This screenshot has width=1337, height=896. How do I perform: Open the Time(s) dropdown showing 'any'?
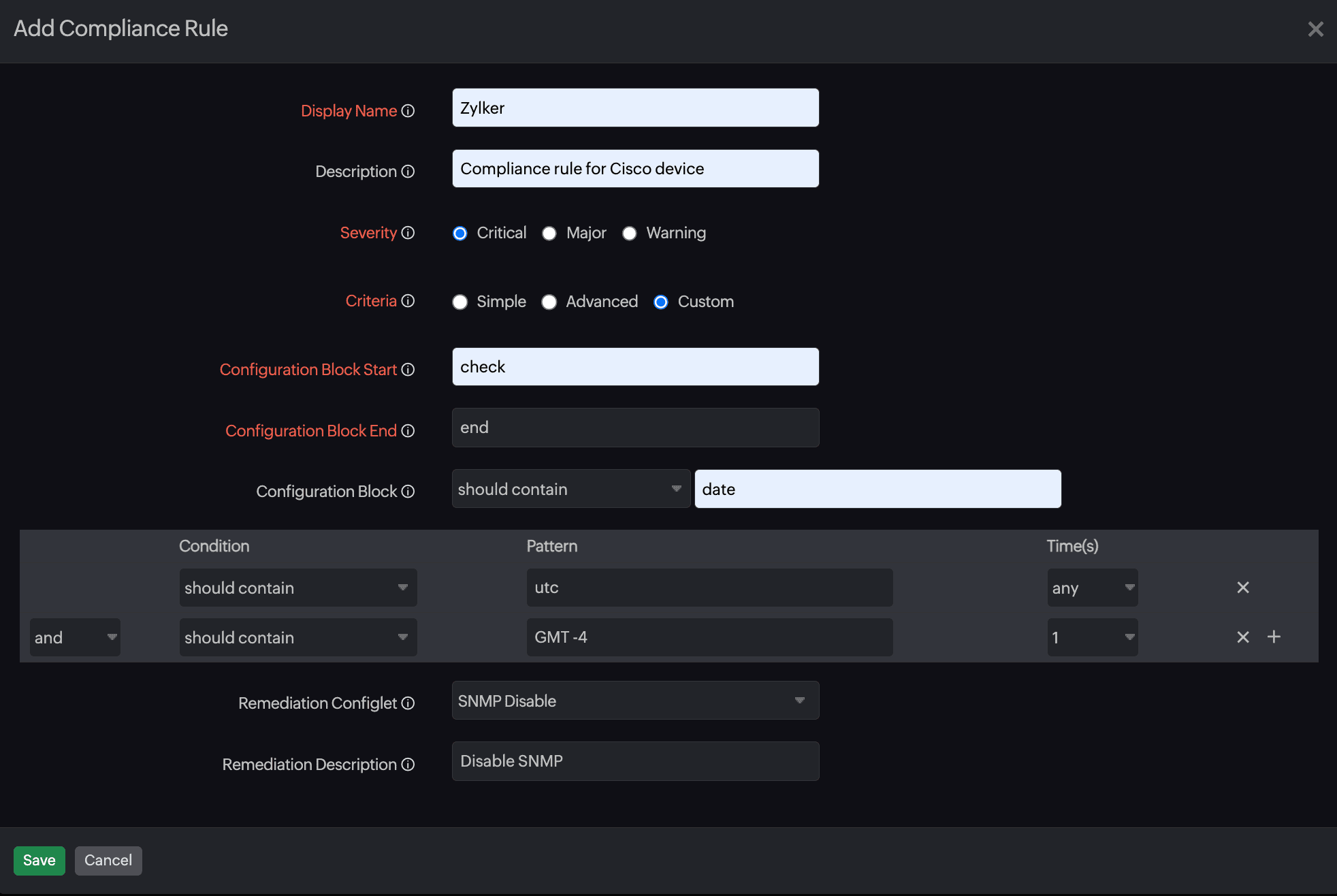(1092, 587)
